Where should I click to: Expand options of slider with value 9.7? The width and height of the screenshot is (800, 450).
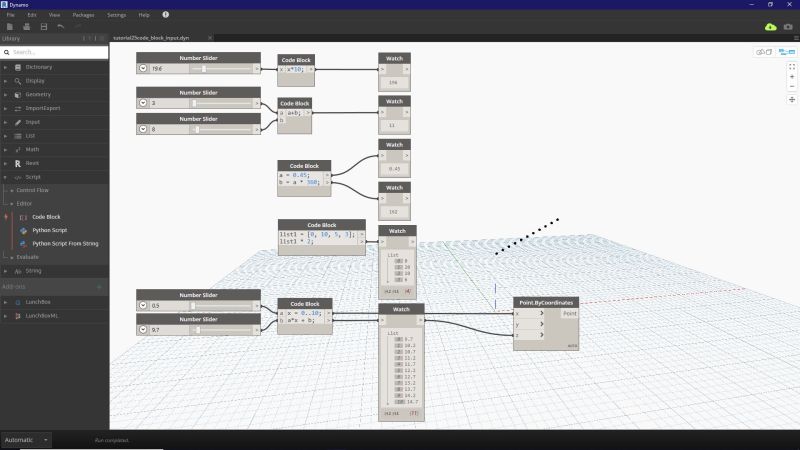coord(143,330)
